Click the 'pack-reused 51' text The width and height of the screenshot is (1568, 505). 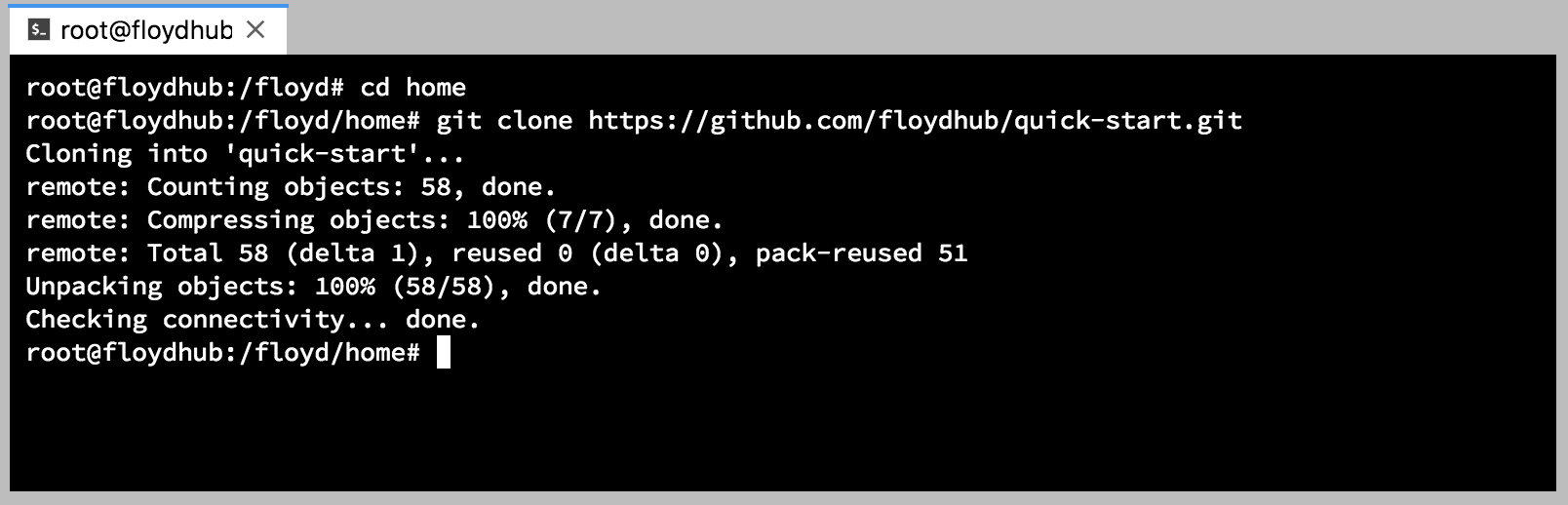point(861,253)
